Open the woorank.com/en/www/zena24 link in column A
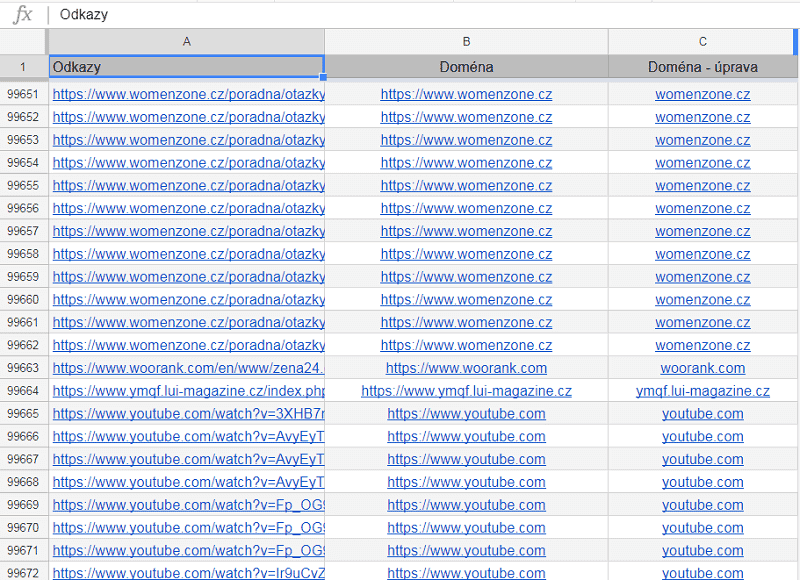 coord(188,368)
